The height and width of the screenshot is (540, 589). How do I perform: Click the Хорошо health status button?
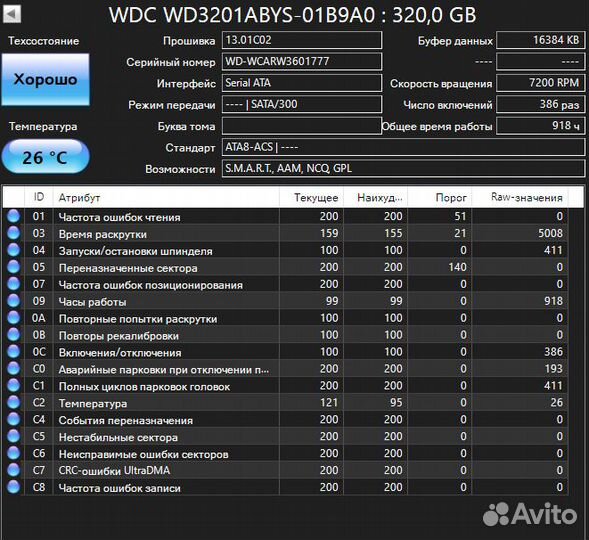coord(45,79)
